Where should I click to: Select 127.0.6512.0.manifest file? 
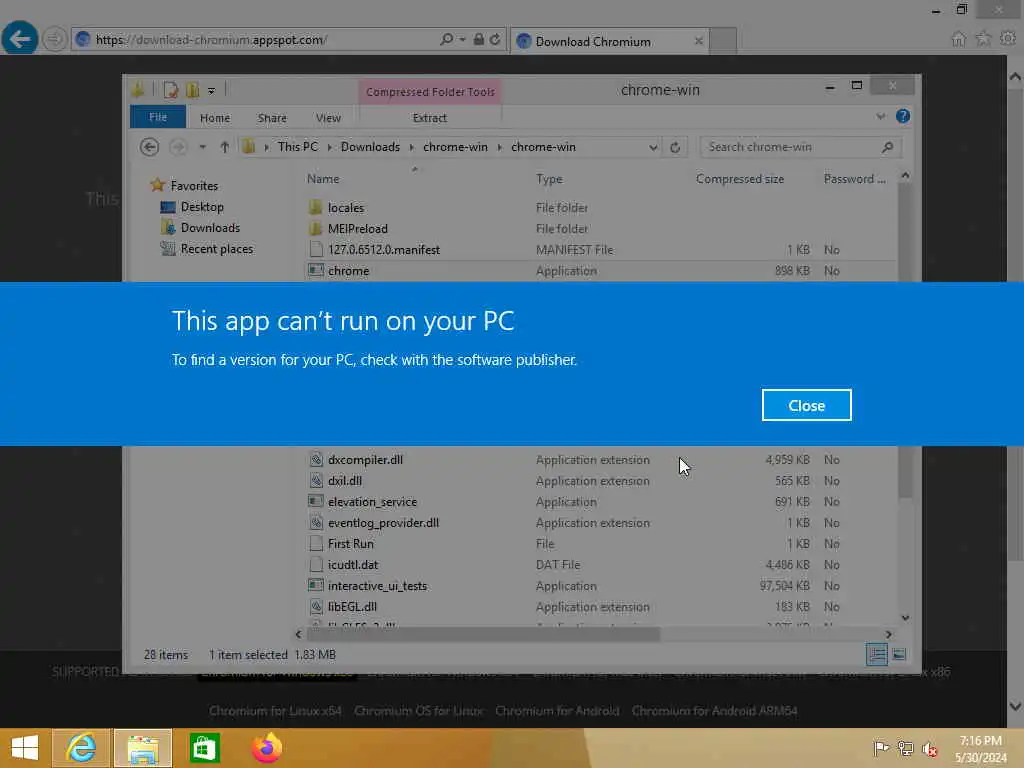383,249
